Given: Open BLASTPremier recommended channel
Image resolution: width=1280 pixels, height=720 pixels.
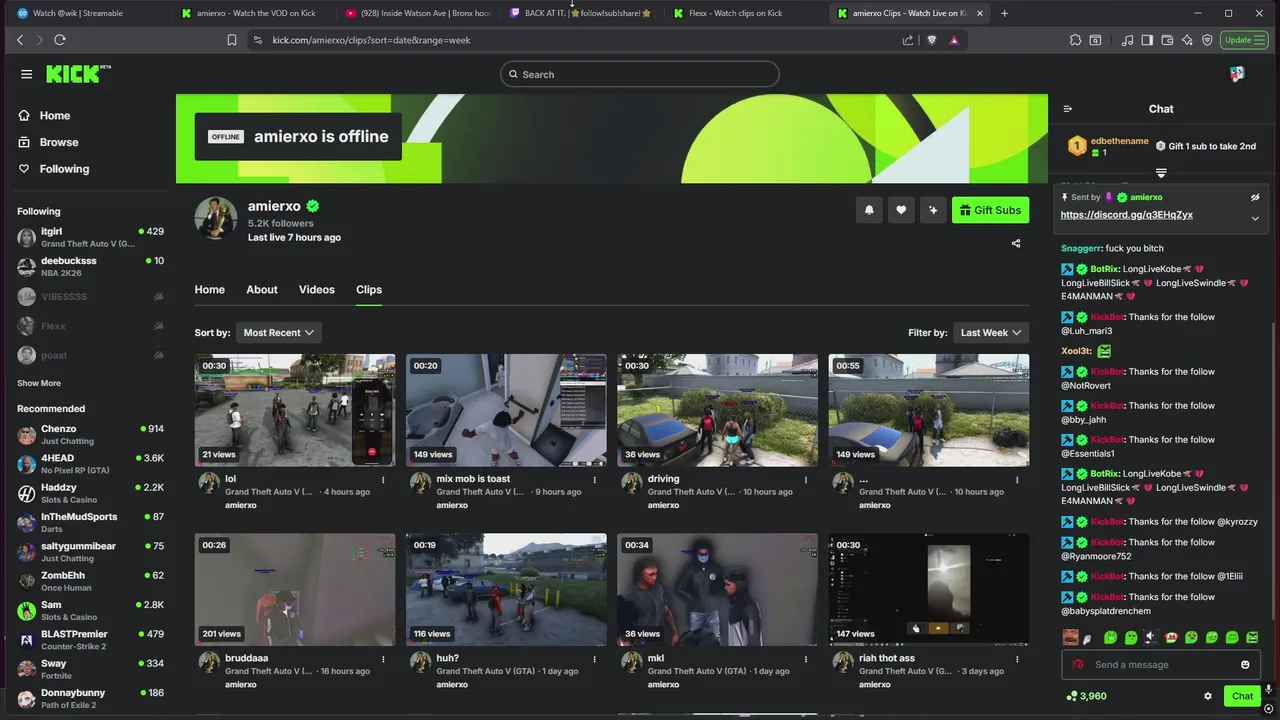Looking at the screenshot, I should pyautogui.click(x=90, y=639).
